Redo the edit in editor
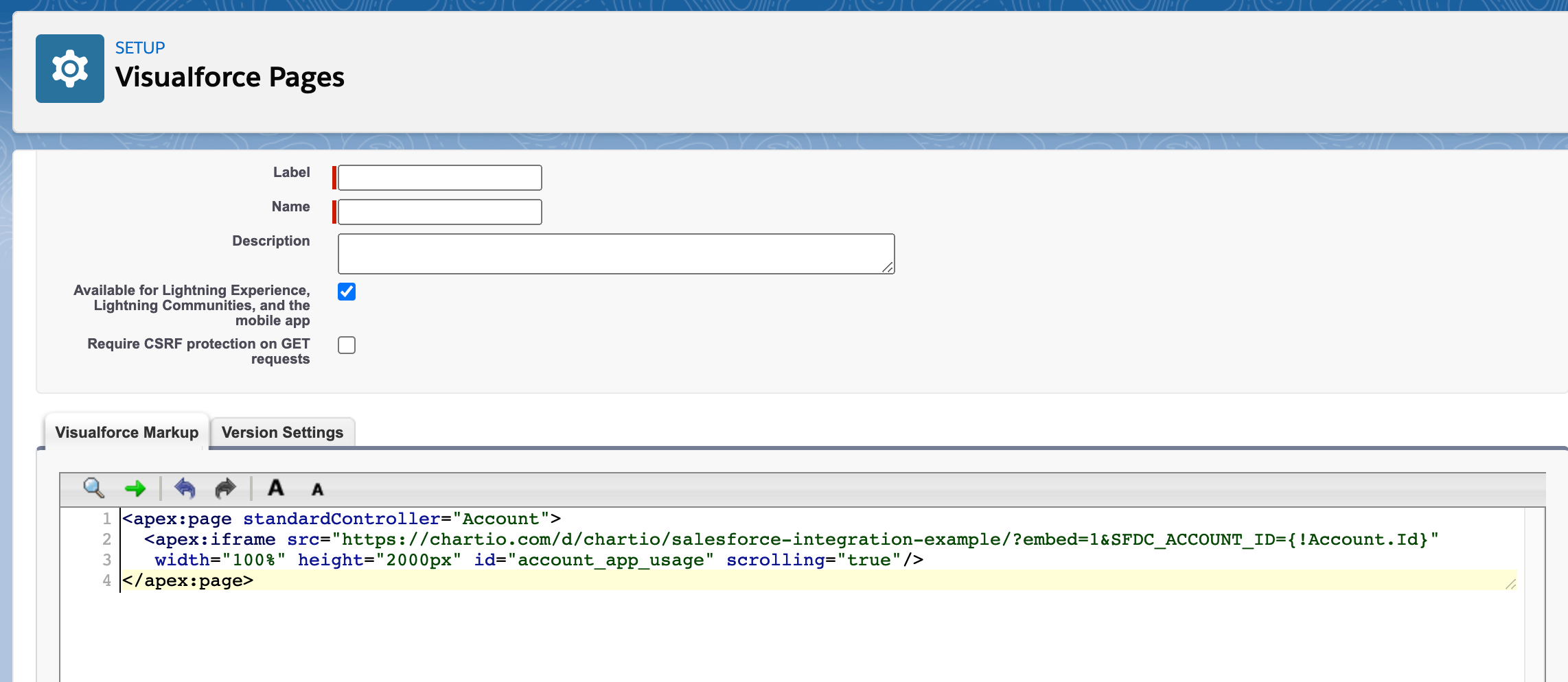The height and width of the screenshot is (682, 1568). [x=225, y=488]
